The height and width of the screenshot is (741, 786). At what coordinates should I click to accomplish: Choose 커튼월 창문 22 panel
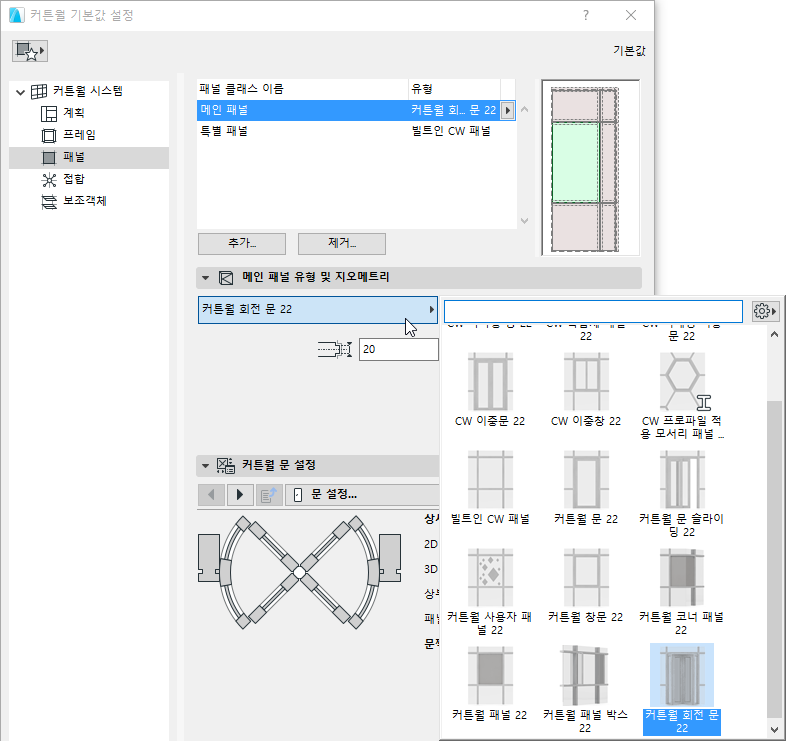586,585
